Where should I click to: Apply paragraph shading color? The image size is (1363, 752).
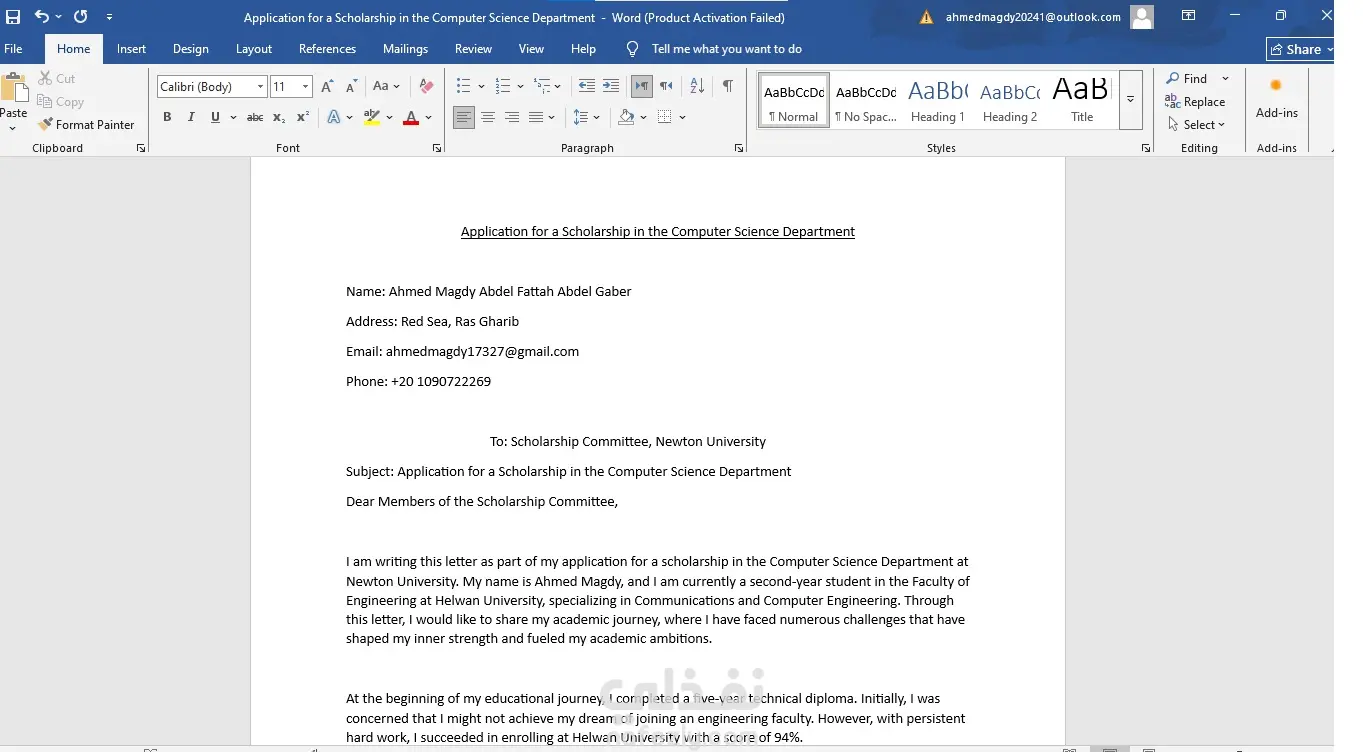pyautogui.click(x=626, y=117)
